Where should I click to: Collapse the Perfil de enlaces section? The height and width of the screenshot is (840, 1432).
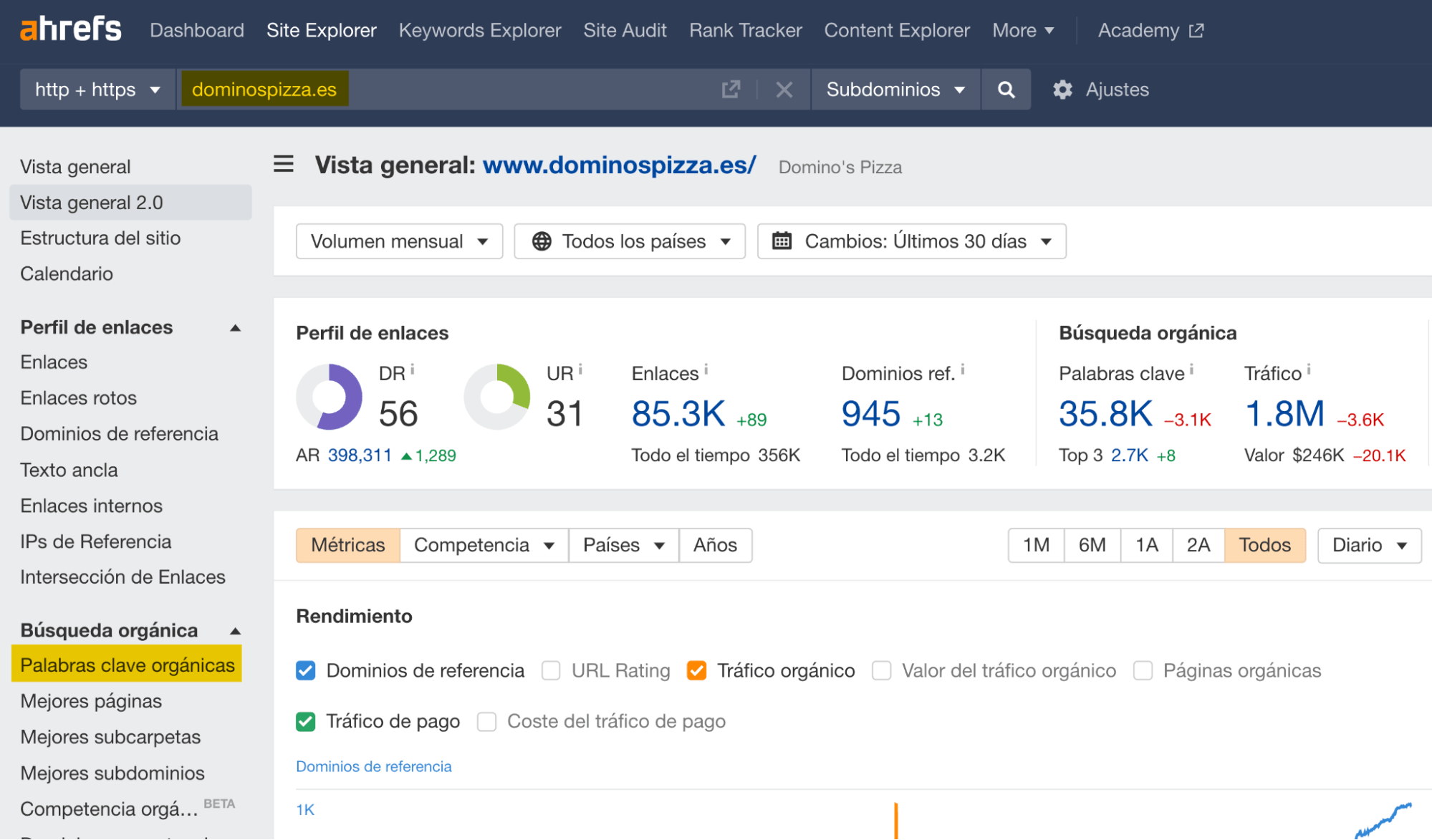tap(235, 327)
